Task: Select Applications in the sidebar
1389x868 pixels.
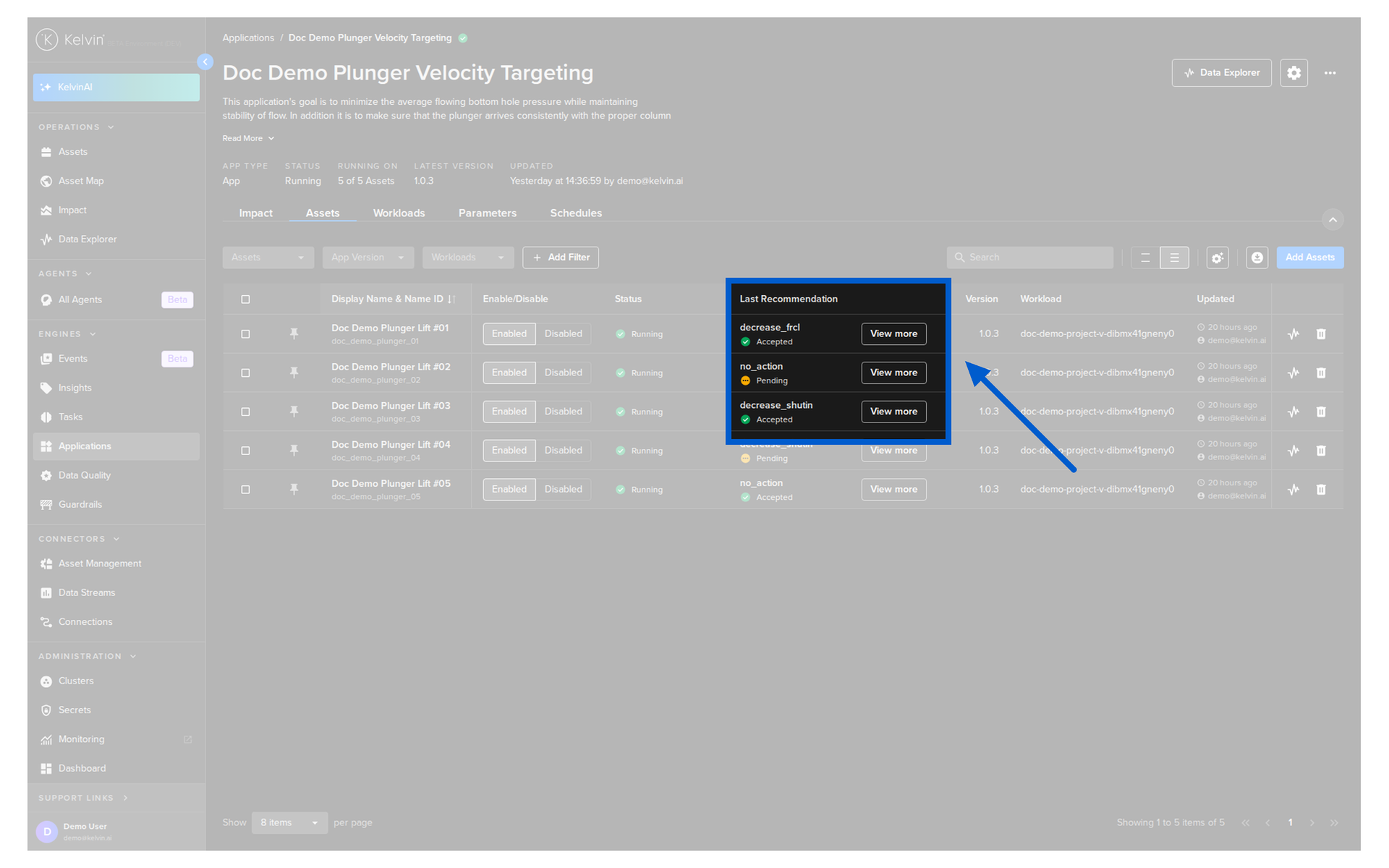Action: pyautogui.click(x=116, y=446)
